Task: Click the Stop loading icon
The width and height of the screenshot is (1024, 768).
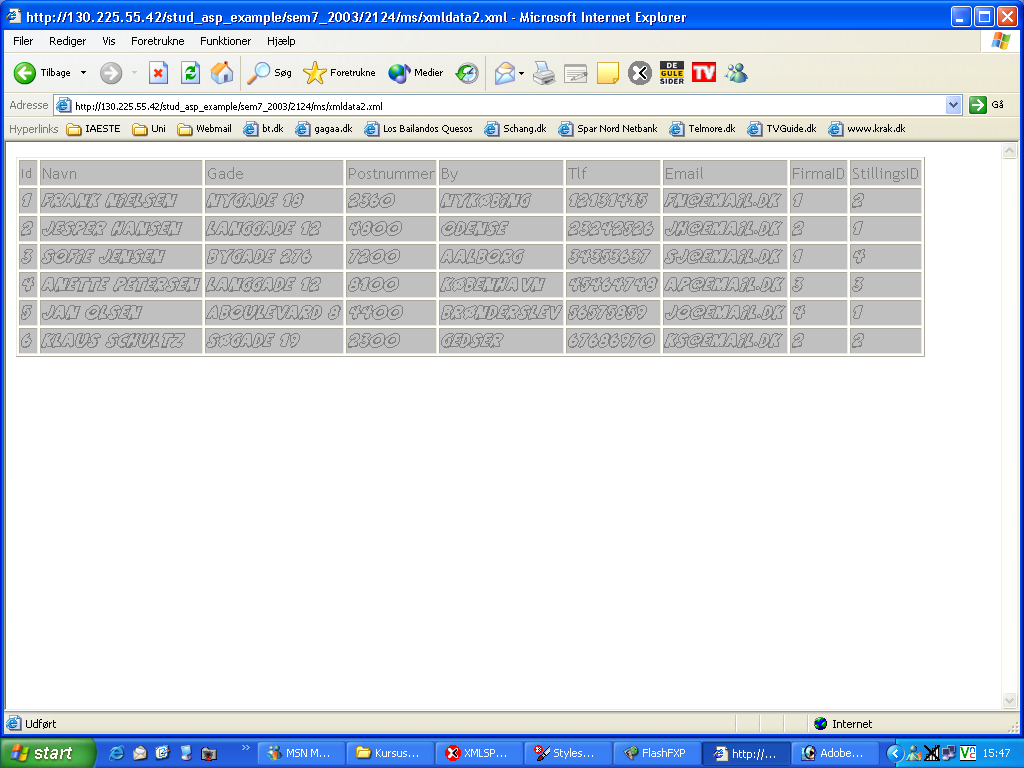Action: coord(158,73)
